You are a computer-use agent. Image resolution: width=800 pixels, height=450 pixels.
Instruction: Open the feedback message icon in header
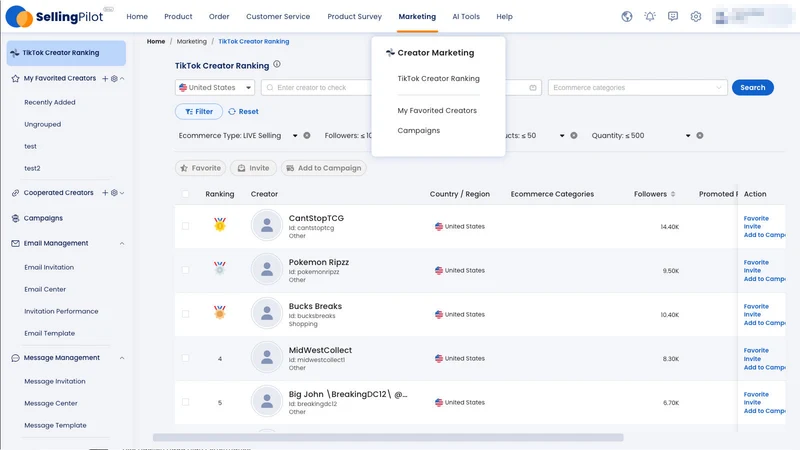672,16
